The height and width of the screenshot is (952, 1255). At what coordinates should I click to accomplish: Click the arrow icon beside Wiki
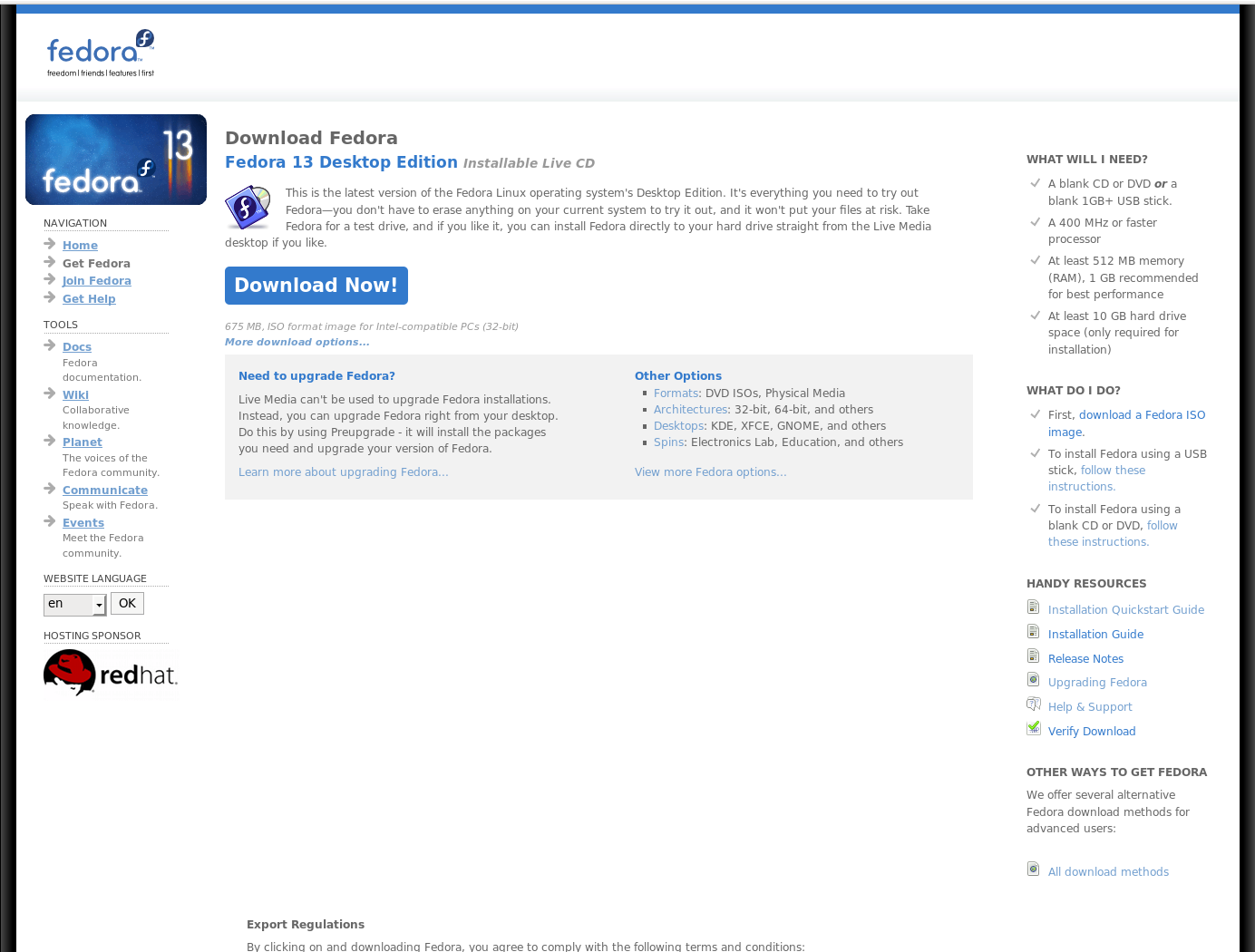(50, 393)
